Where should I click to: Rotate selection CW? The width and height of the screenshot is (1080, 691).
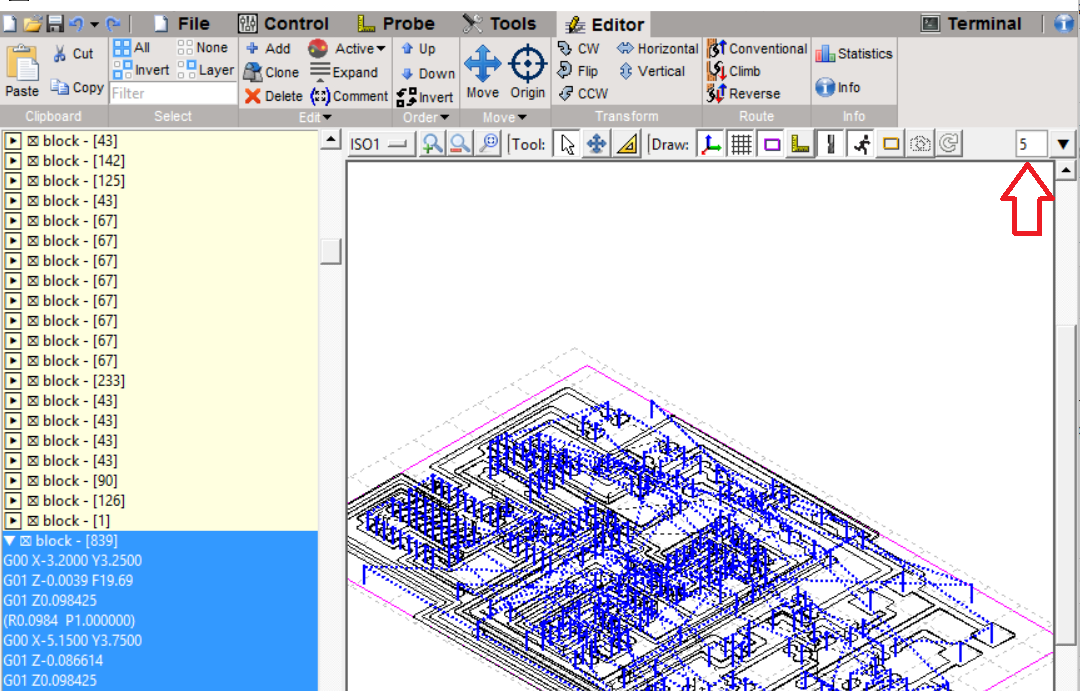[x=579, y=48]
